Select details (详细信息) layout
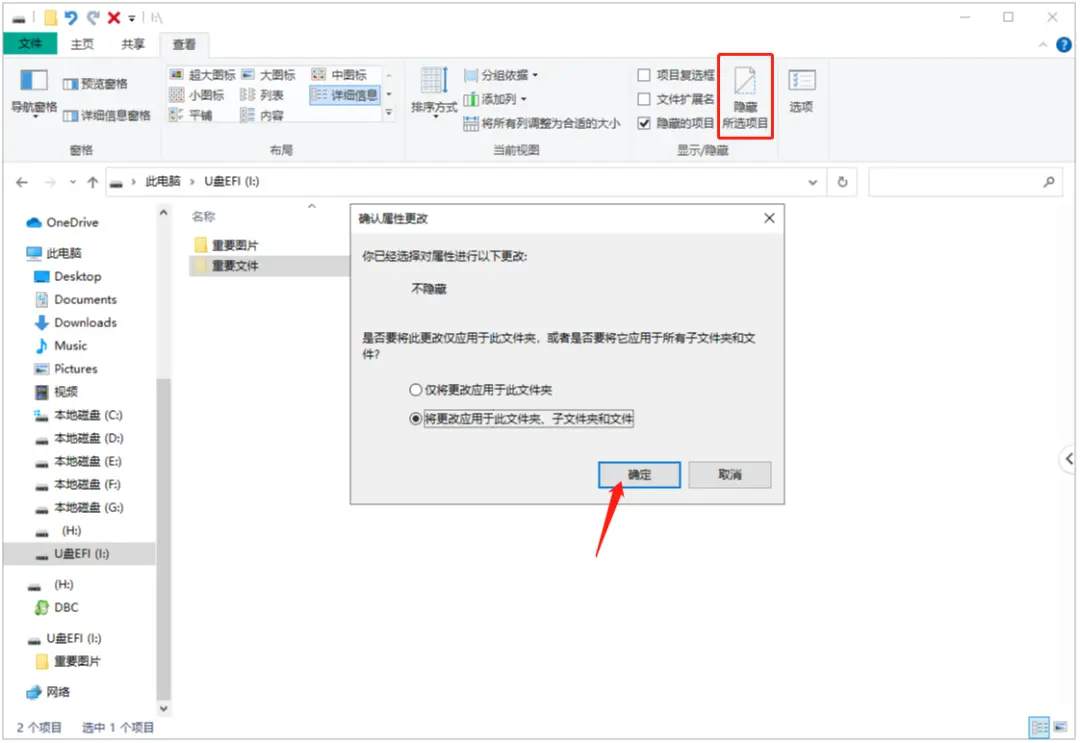 tap(345, 95)
